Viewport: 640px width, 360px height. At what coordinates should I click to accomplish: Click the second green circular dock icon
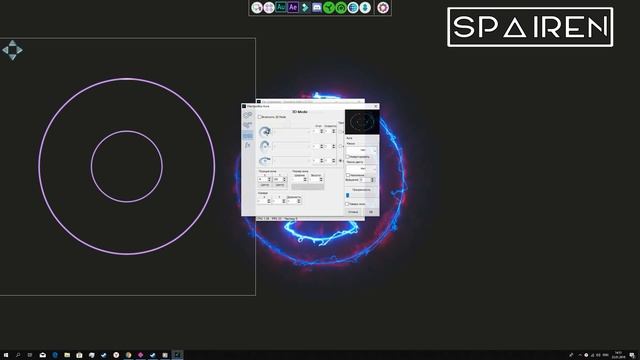tap(341, 7)
